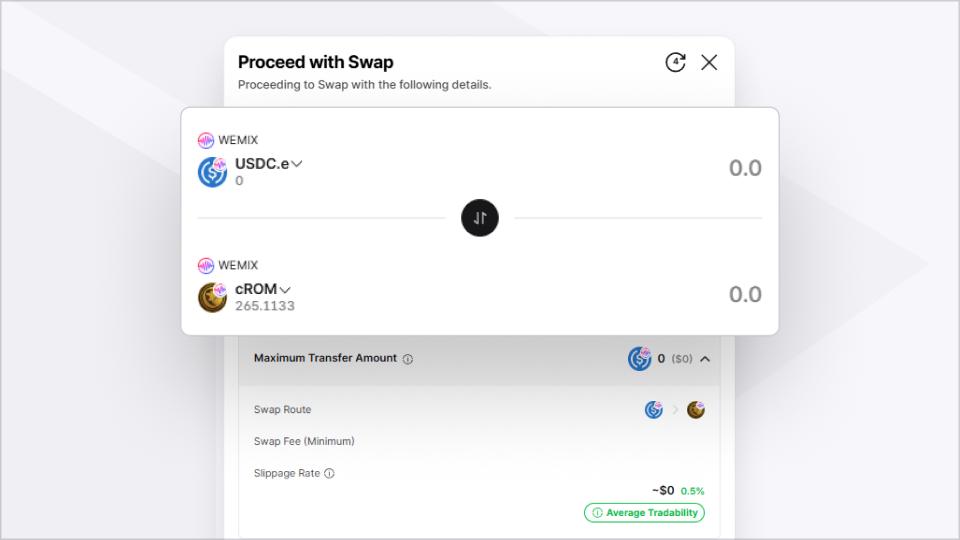Click the cROM balance 265.1133
The height and width of the screenshot is (540, 960).
[264, 306]
